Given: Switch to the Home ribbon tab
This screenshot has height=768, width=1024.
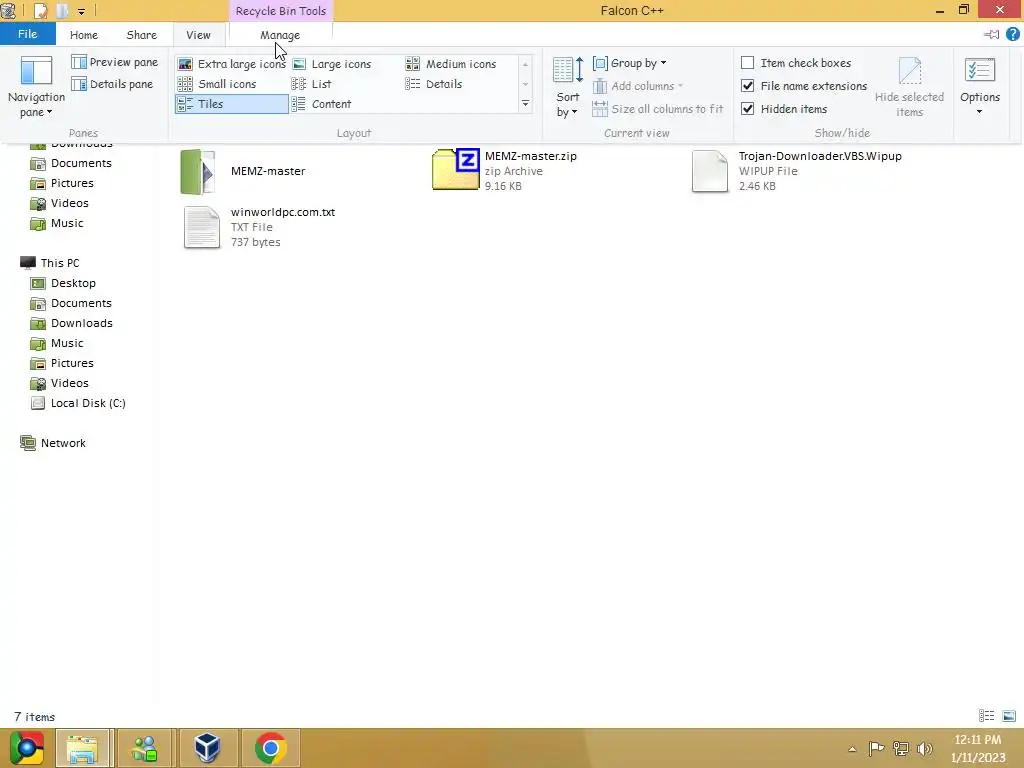Looking at the screenshot, I should pos(84,35).
